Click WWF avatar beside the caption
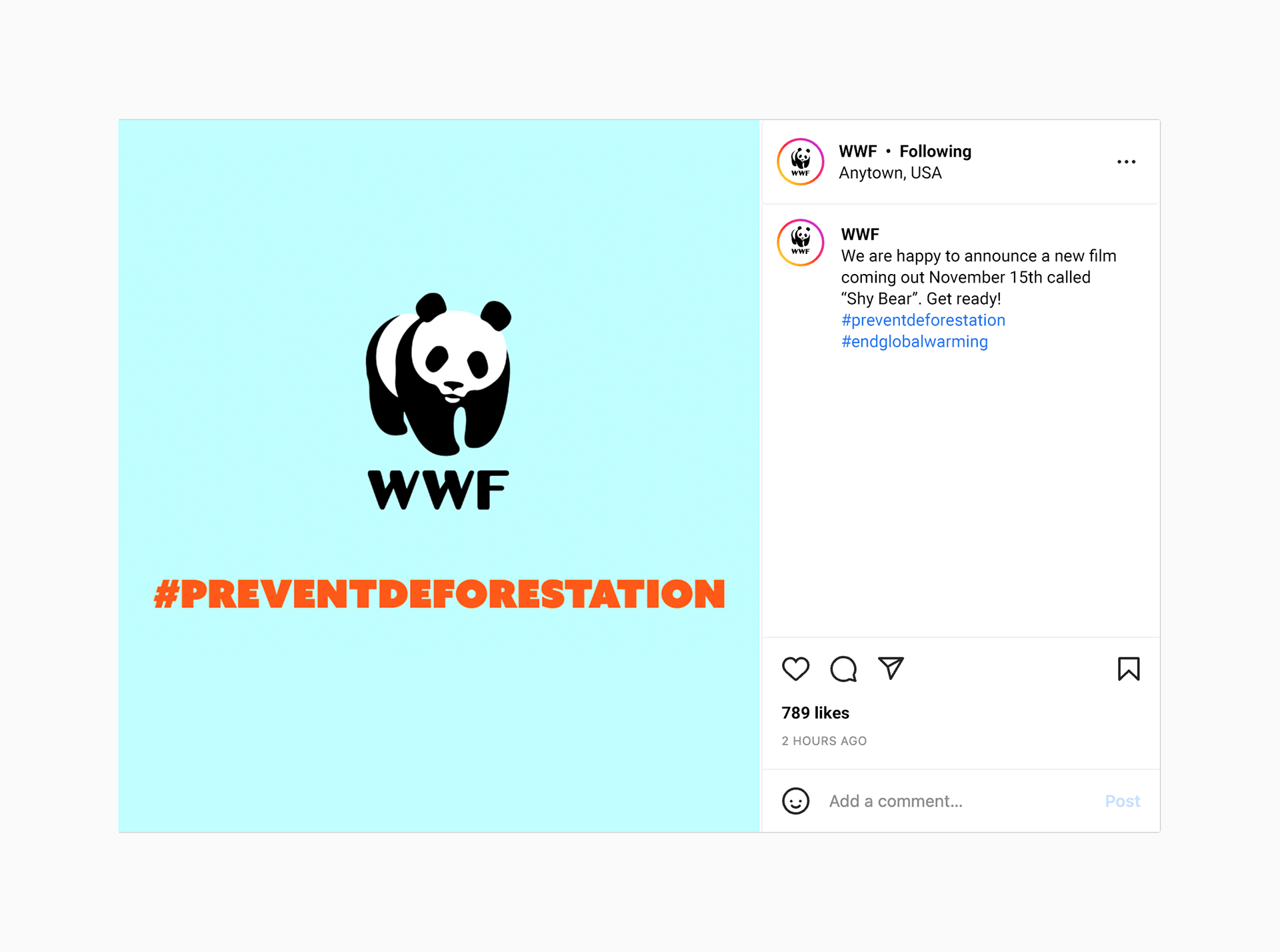 pyautogui.click(x=801, y=243)
